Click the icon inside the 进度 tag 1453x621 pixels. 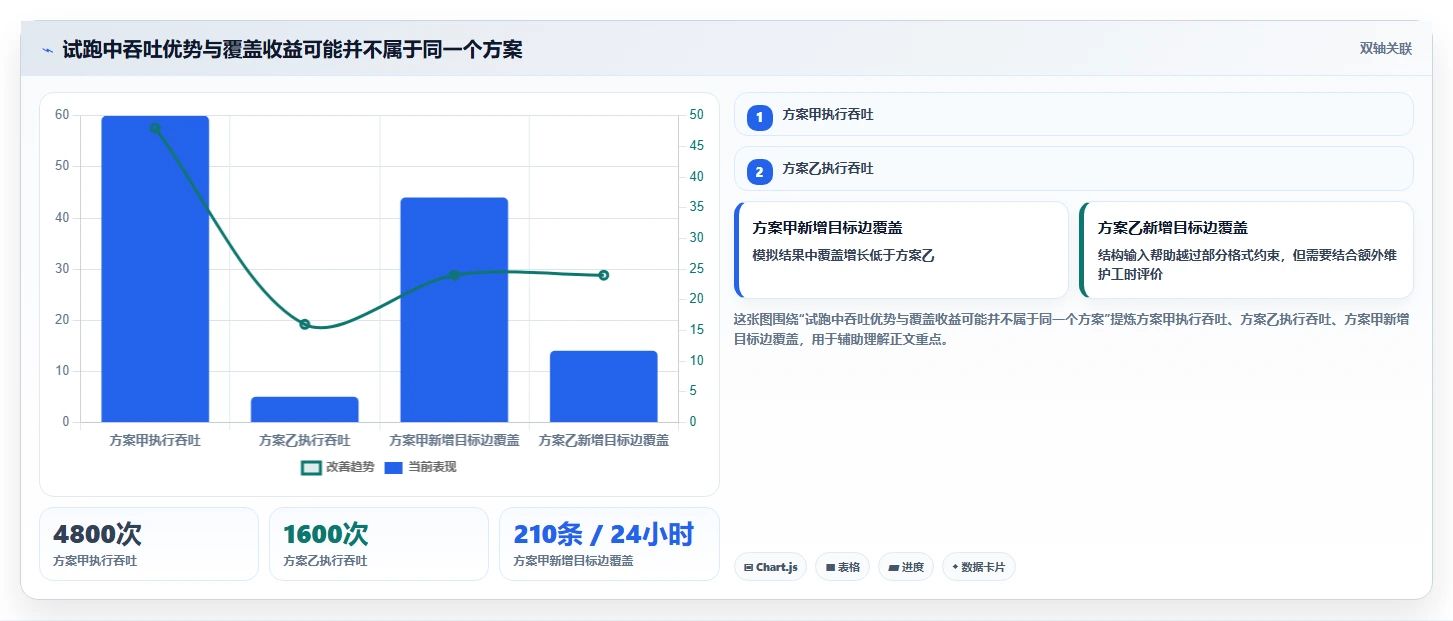(x=893, y=567)
